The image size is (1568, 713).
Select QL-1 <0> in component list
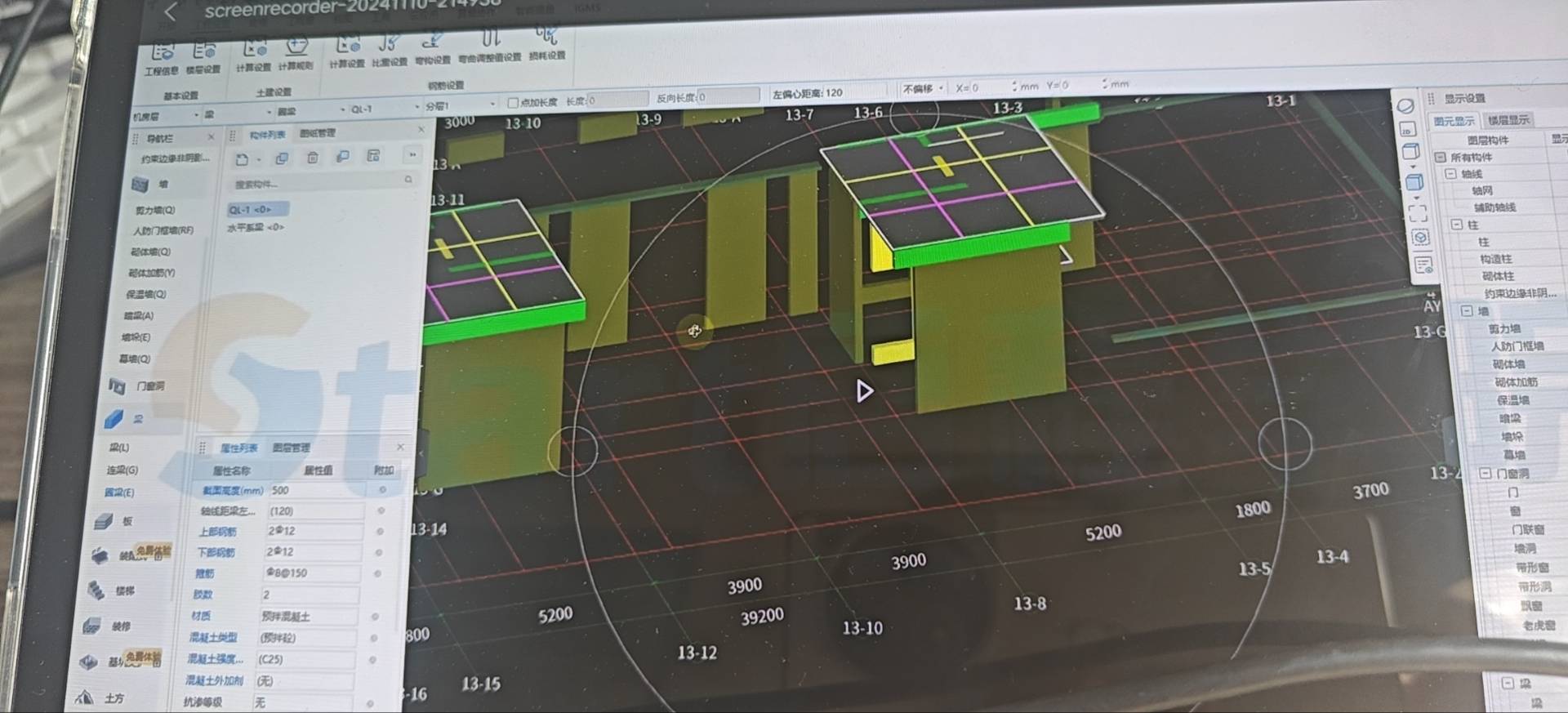pyautogui.click(x=256, y=210)
